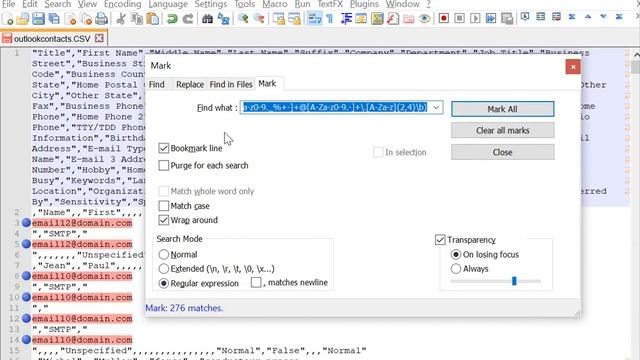The image size is (640, 360).
Task: Check the matches newline checkbox
Action: click(256, 282)
